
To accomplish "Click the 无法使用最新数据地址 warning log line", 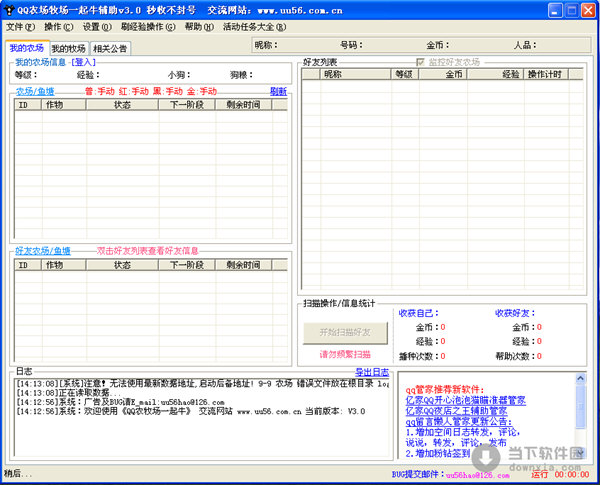I will tap(202, 384).
